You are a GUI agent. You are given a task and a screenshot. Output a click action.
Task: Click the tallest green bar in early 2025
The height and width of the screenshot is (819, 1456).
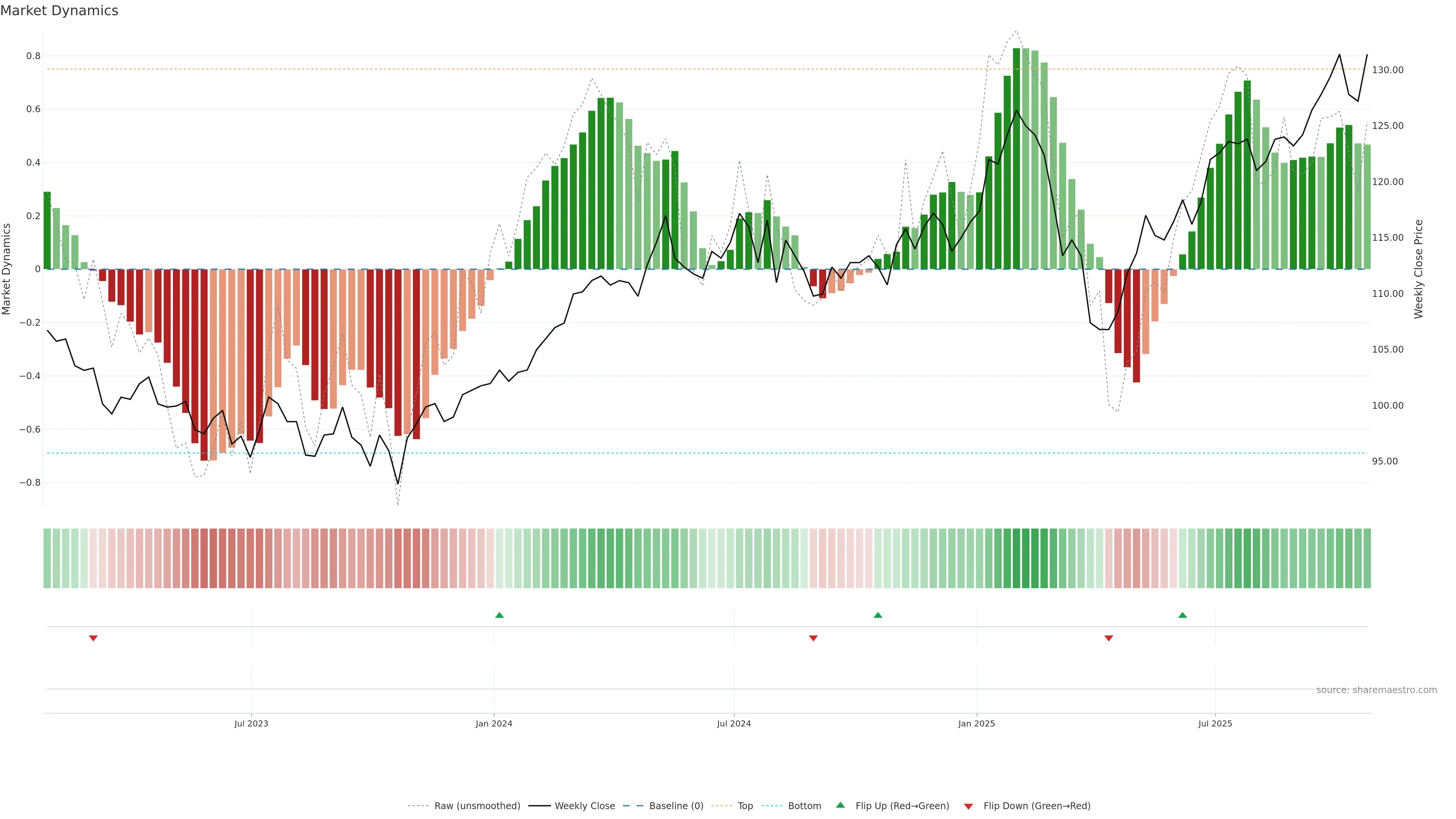1016,158
